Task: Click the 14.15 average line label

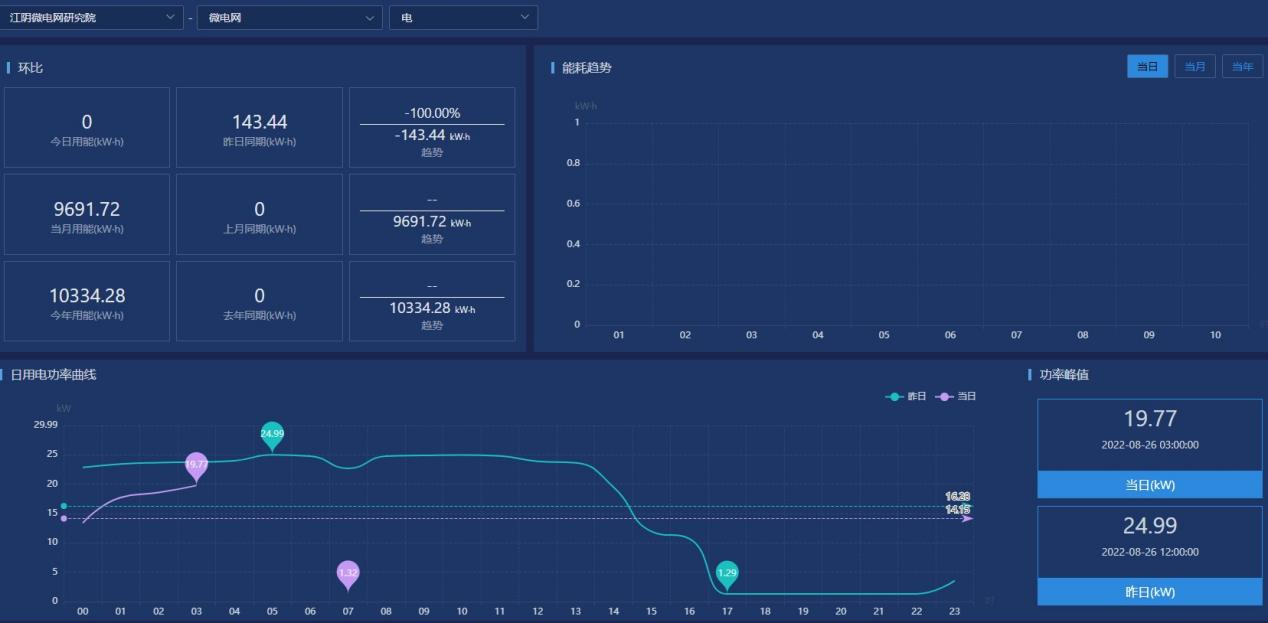Action: pos(957,510)
